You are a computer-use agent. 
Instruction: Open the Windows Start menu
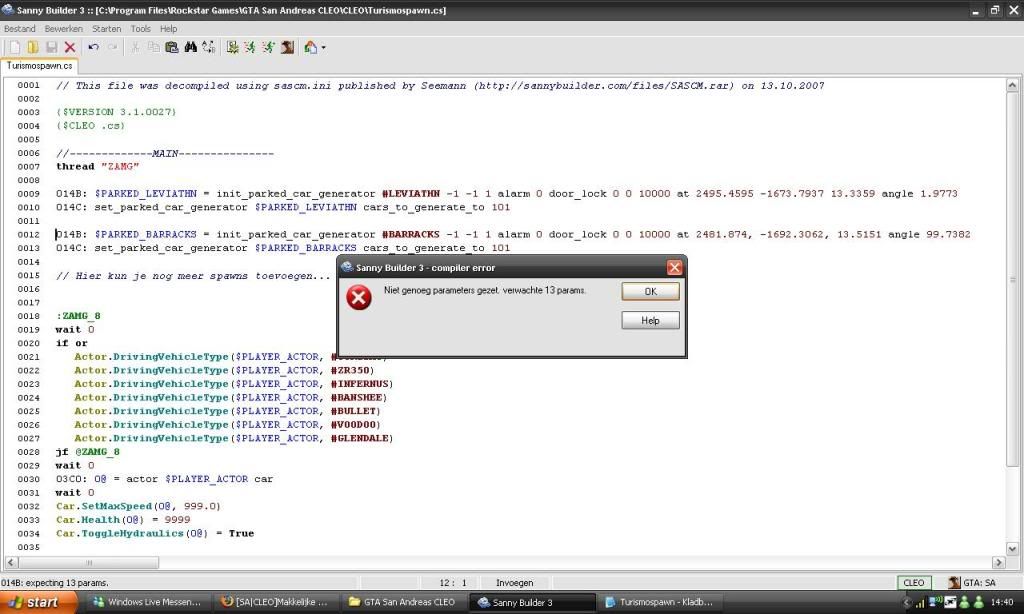point(38,602)
